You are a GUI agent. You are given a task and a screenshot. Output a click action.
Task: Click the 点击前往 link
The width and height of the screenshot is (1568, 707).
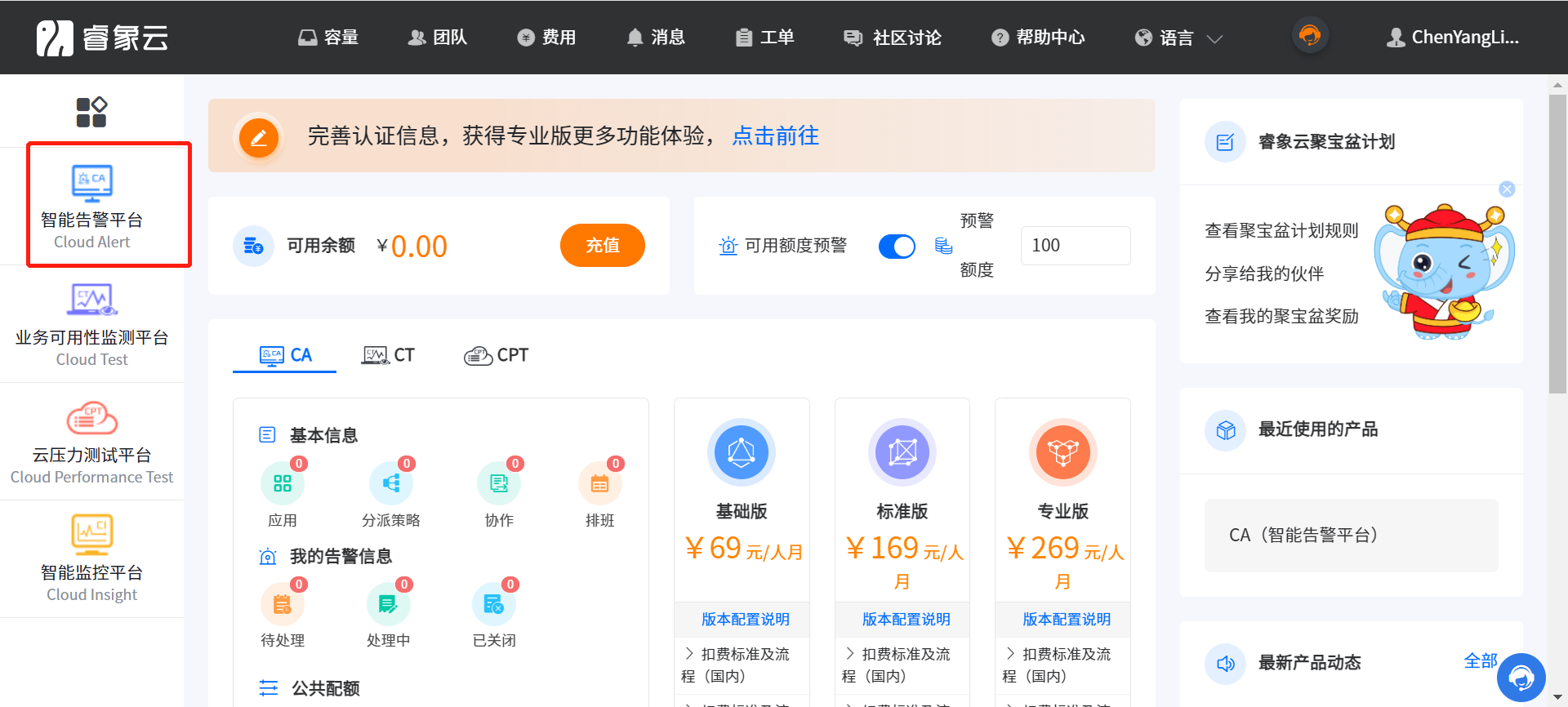tap(775, 136)
